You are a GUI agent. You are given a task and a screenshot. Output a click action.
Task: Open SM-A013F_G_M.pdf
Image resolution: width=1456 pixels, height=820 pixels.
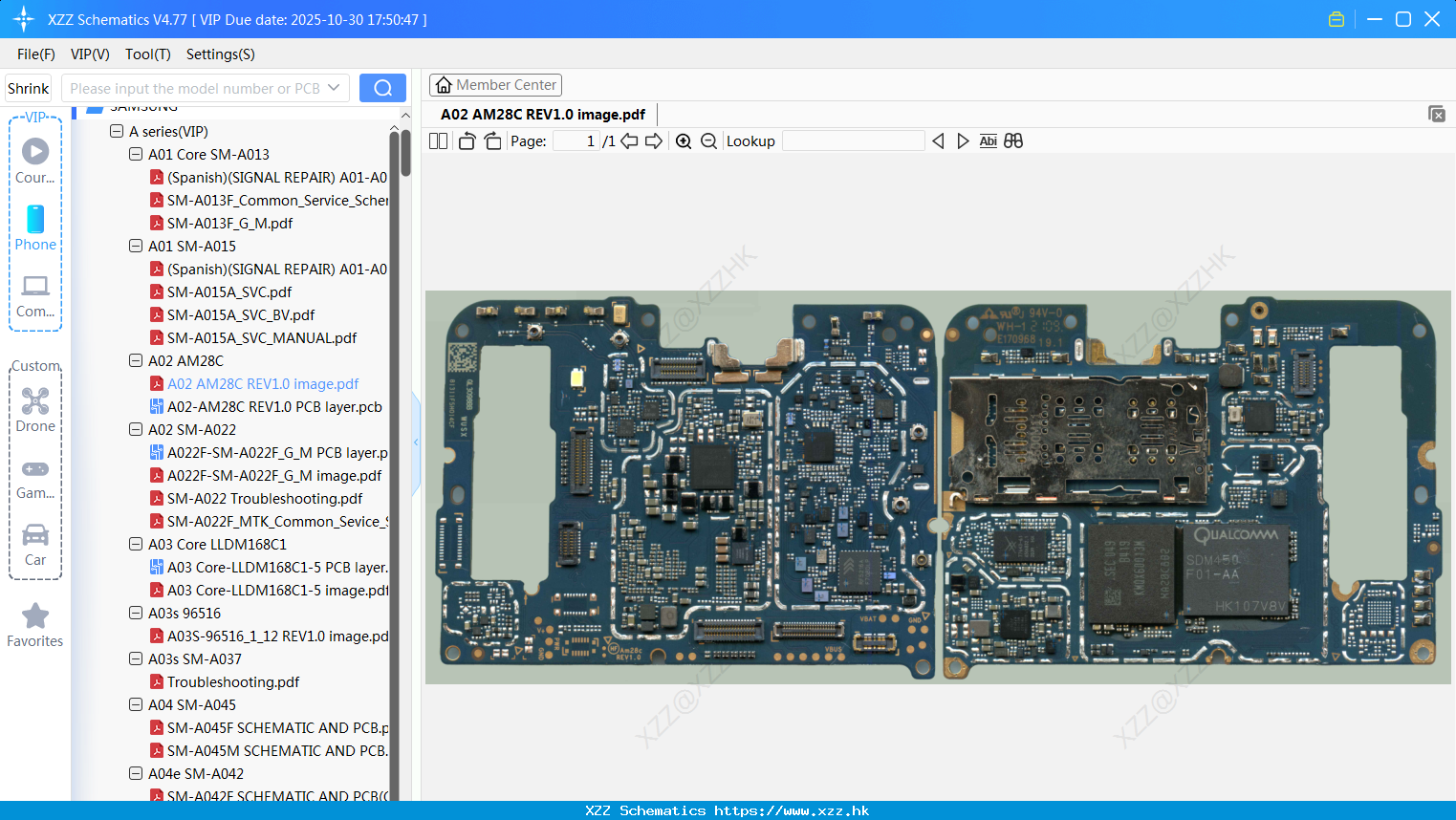coord(229,223)
